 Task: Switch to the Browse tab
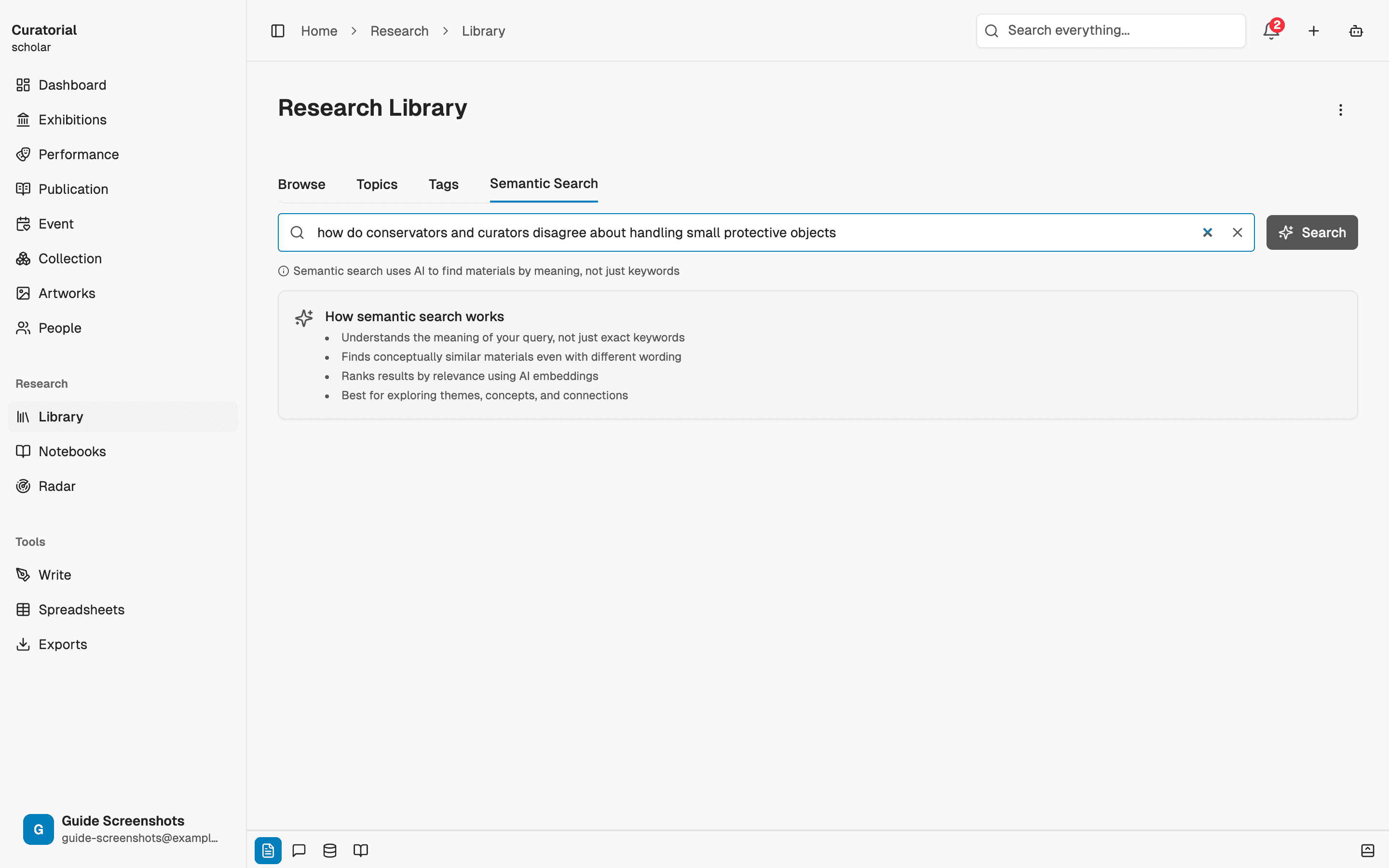click(x=301, y=184)
